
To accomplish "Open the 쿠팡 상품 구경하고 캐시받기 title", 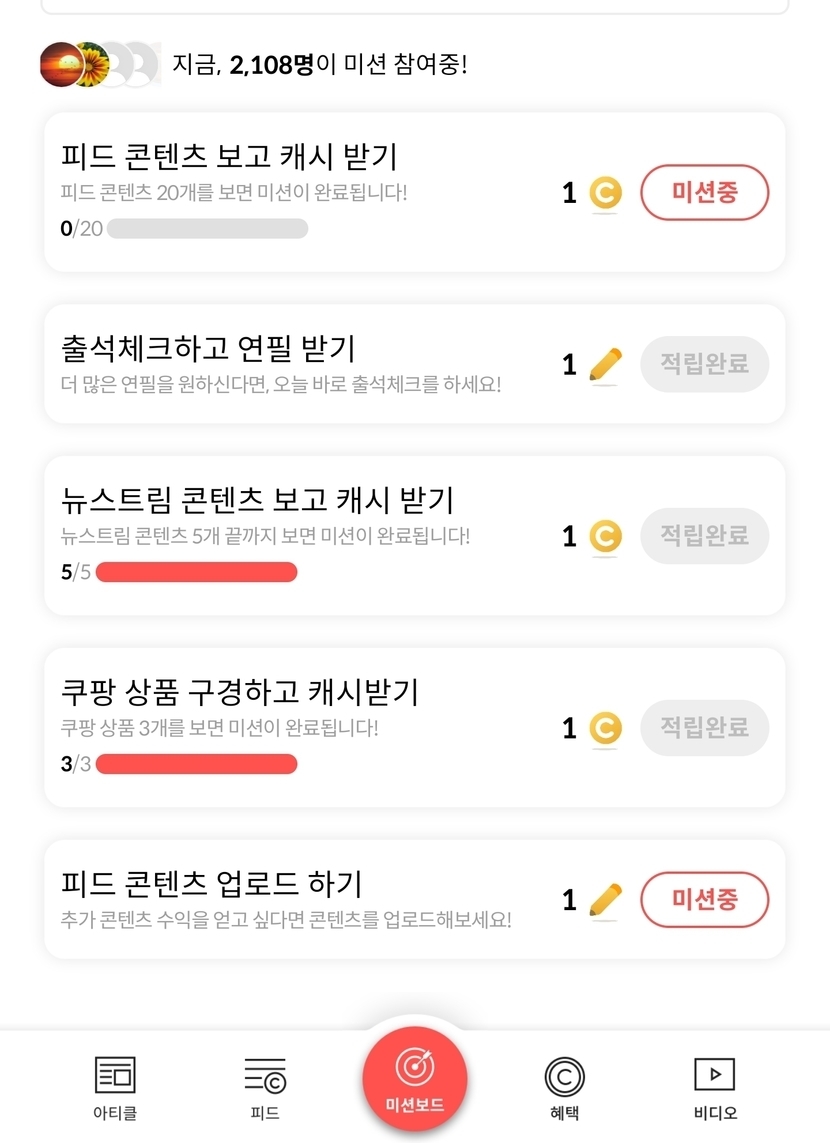I will [x=240, y=691].
